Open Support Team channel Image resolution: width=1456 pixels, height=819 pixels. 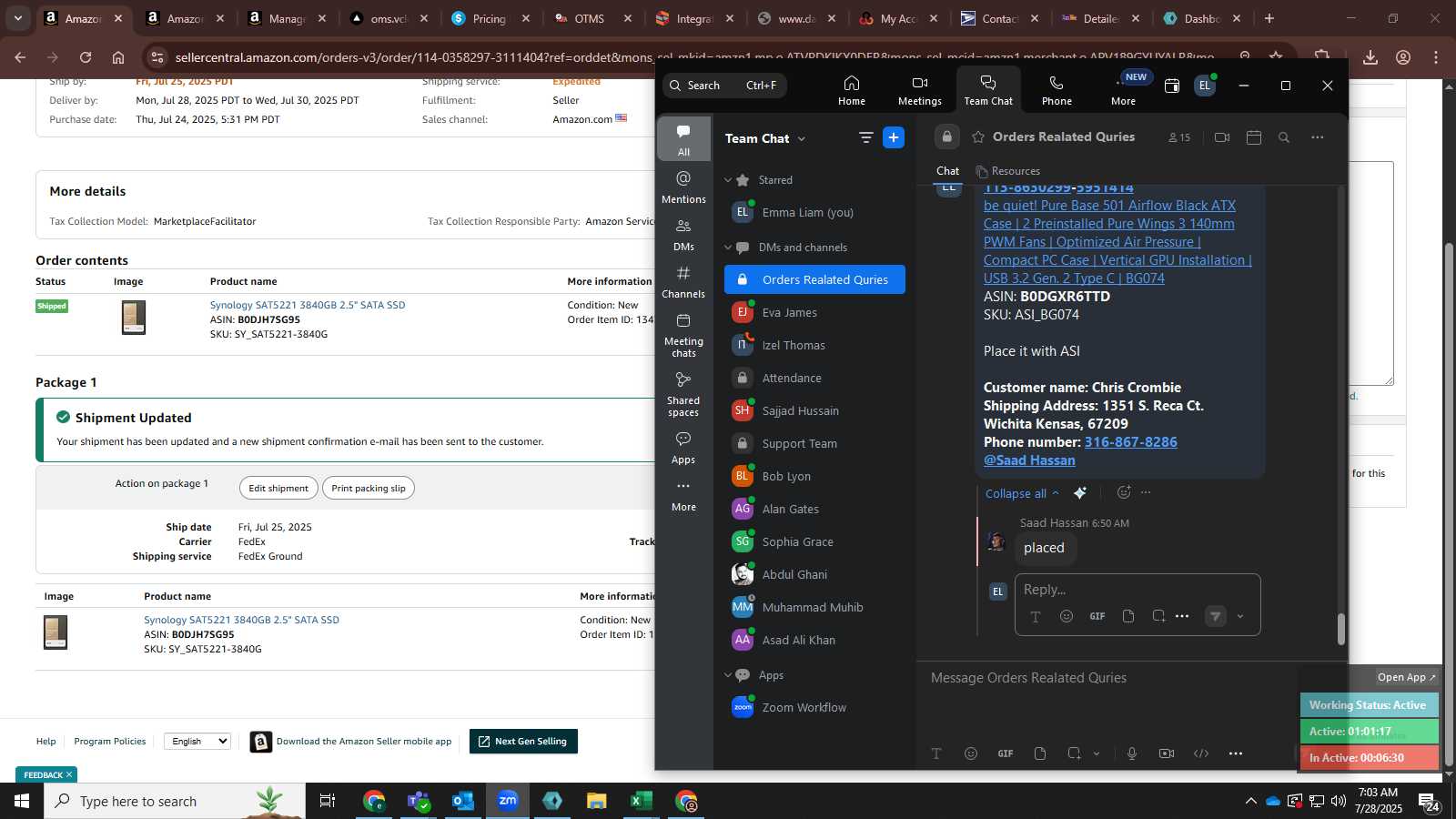tap(814, 443)
